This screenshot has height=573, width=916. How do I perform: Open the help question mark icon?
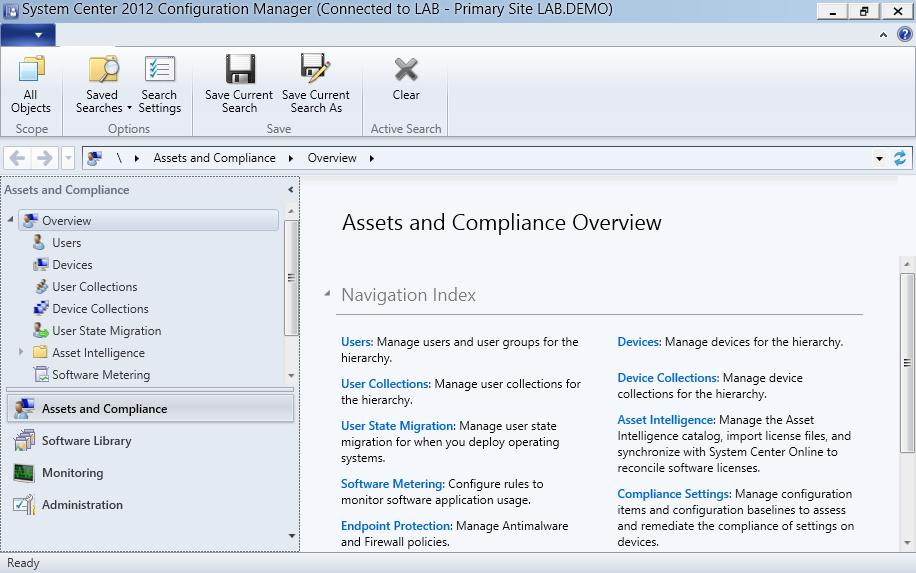pyautogui.click(x=904, y=34)
